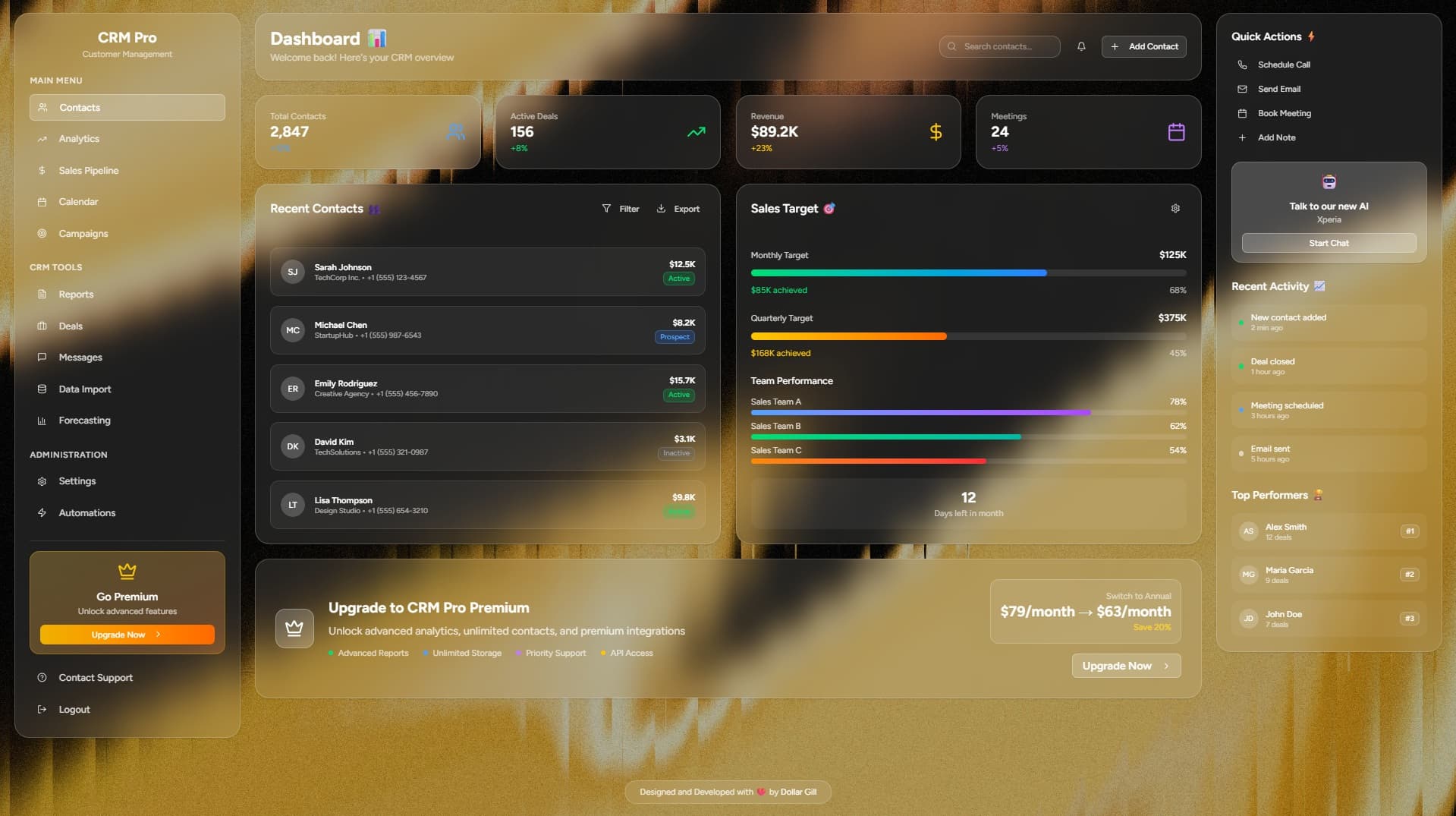Open the Data Import tool

tap(84, 389)
